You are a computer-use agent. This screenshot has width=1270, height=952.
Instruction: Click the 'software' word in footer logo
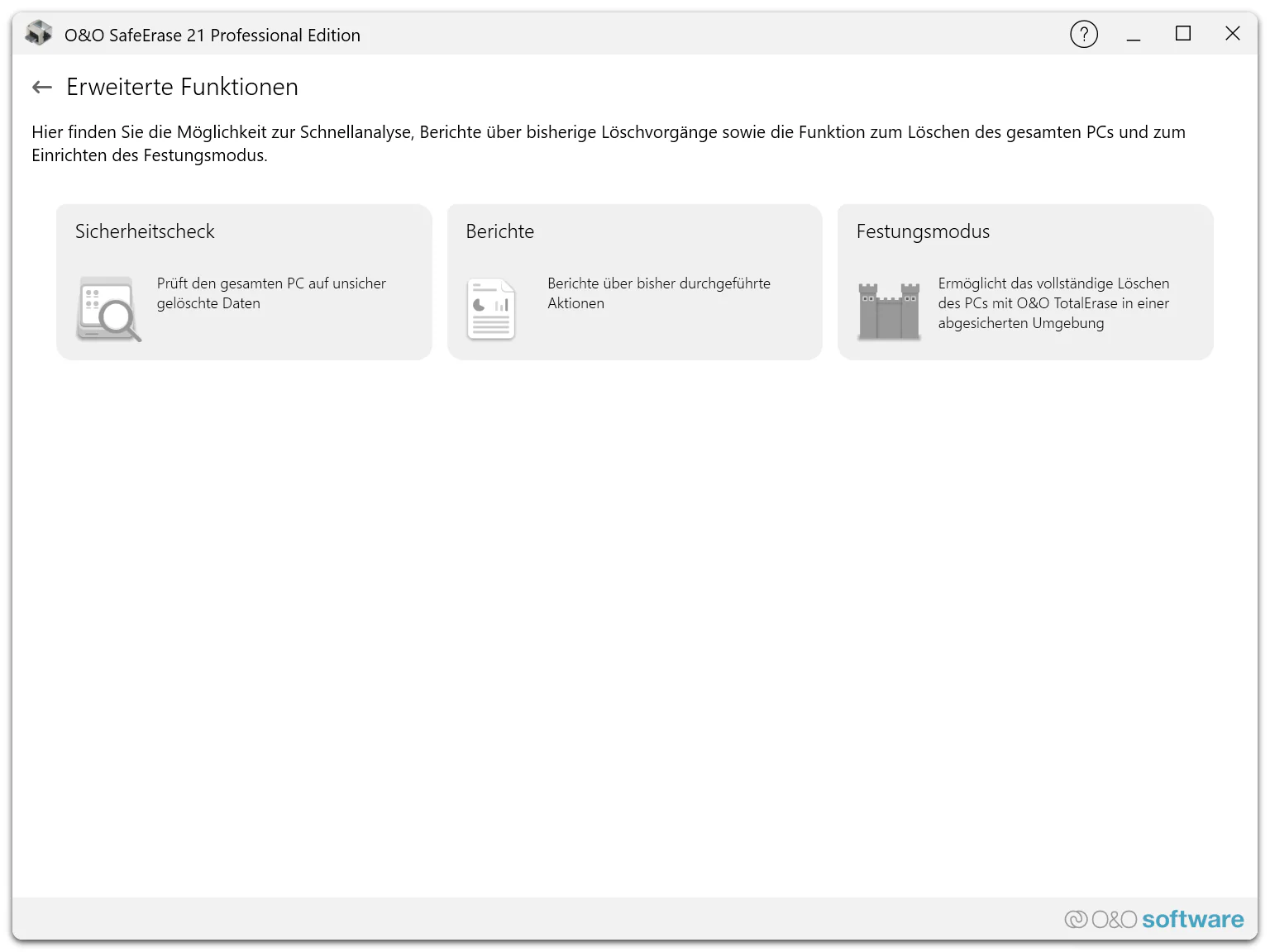(x=1192, y=919)
